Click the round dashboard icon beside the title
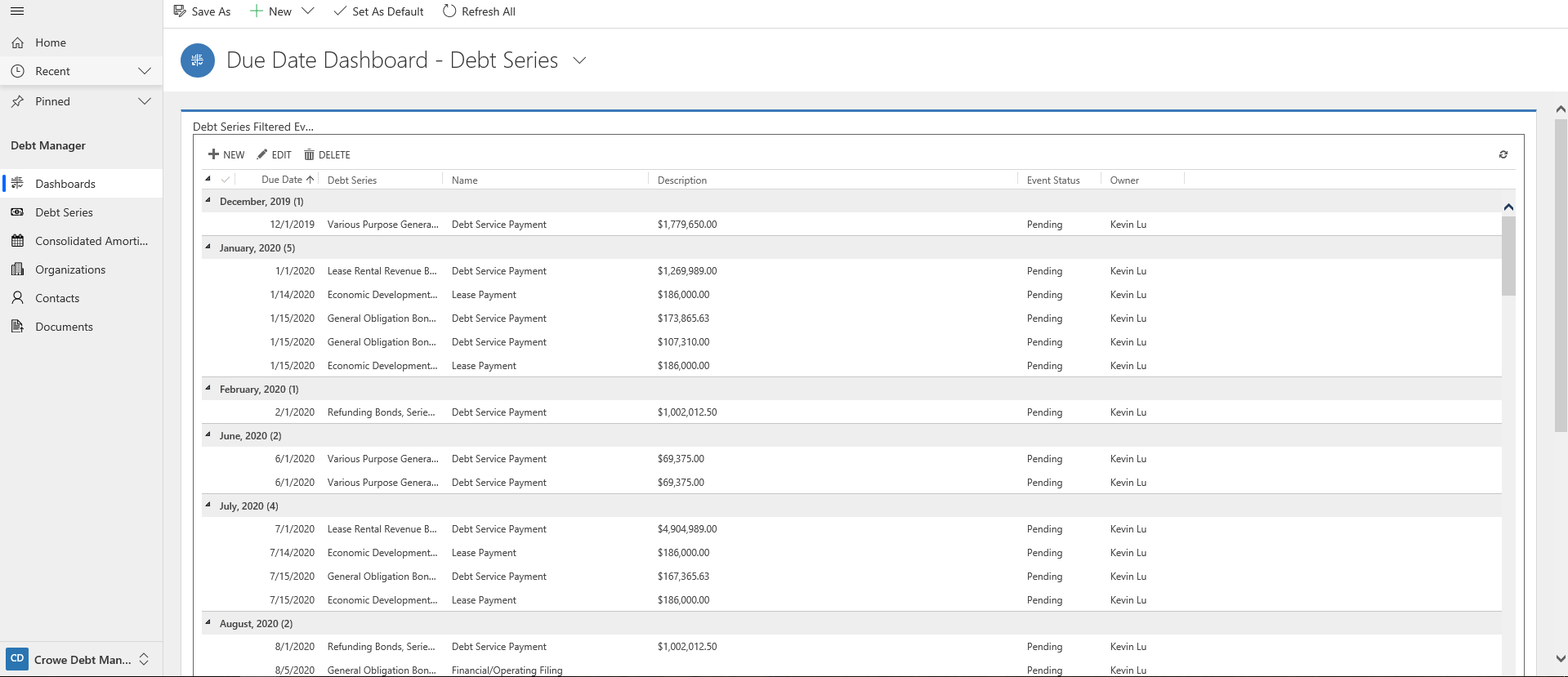This screenshot has width=1568, height=677. (x=197, y=60)
